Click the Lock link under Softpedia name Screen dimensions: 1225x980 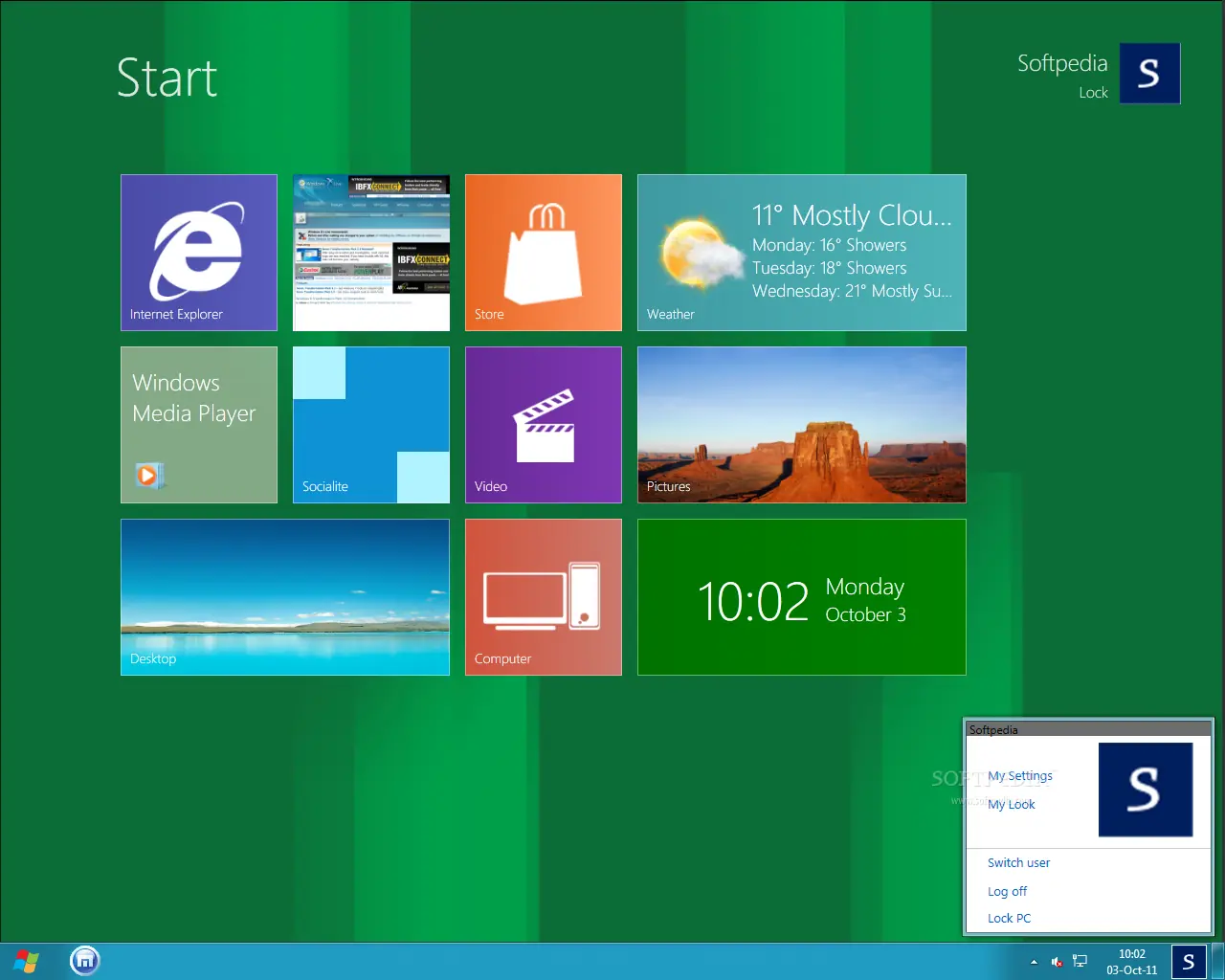pos(1093,93)
